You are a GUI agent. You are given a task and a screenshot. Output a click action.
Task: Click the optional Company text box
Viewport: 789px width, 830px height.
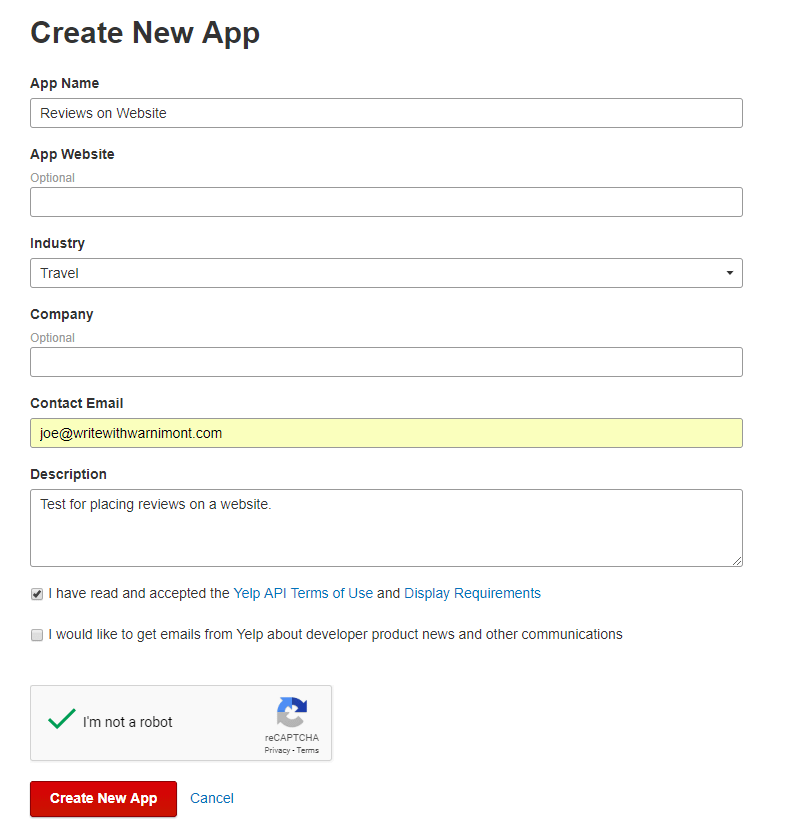point(386,361)
